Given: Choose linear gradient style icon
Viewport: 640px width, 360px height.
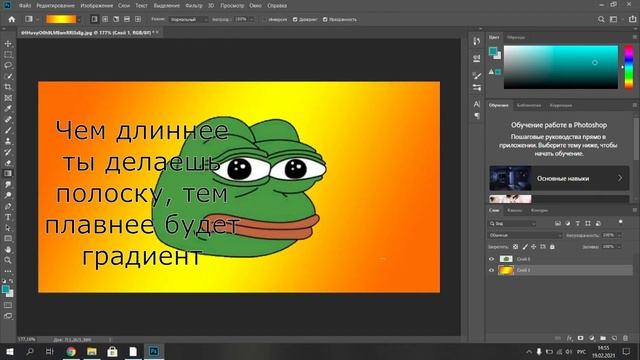Looking at the screenshot, I should (x=94, y=19).
